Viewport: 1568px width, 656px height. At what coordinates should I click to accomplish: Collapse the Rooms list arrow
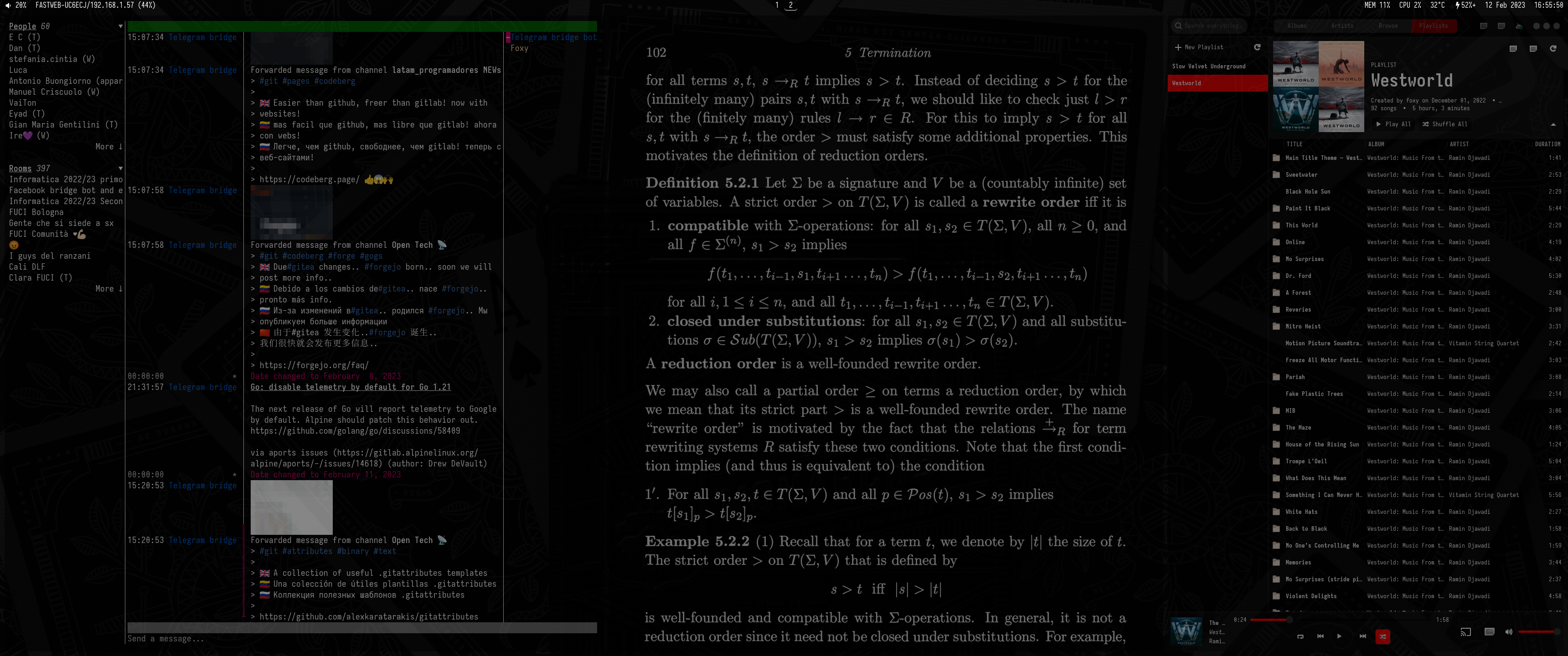120,169
